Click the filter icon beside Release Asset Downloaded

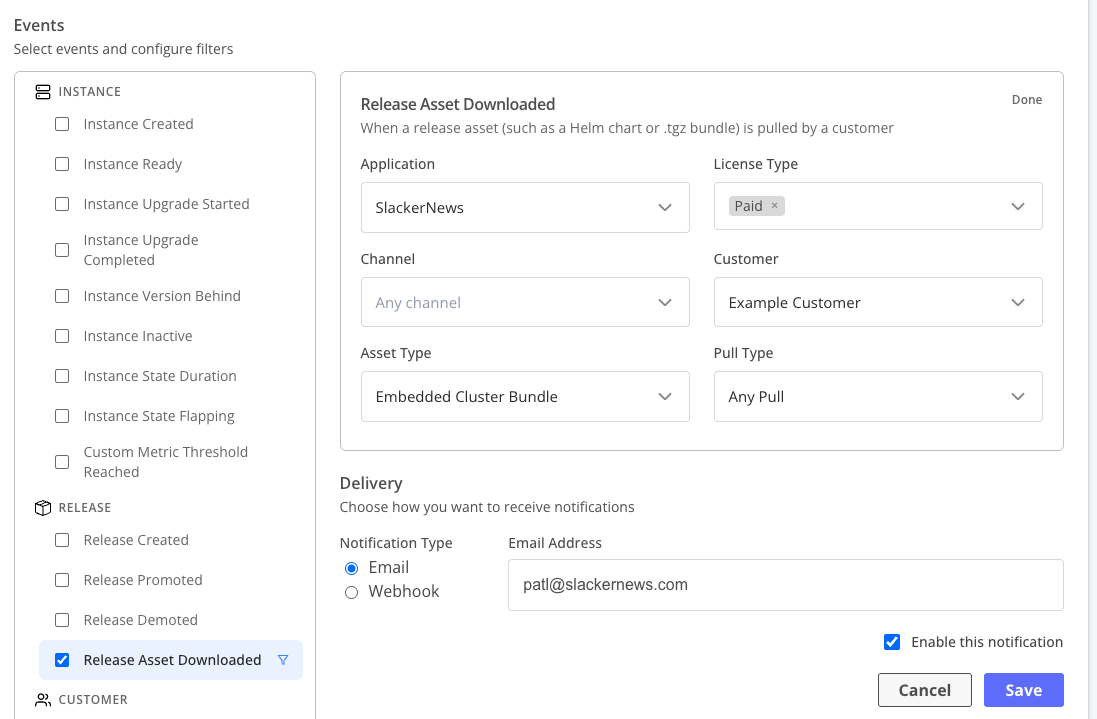coord(283,660)
